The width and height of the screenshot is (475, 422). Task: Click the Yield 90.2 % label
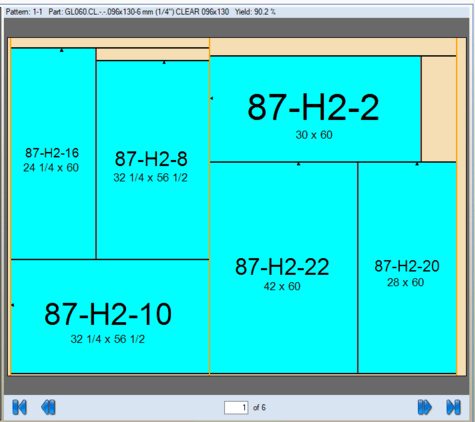click(x=255, y=12)
